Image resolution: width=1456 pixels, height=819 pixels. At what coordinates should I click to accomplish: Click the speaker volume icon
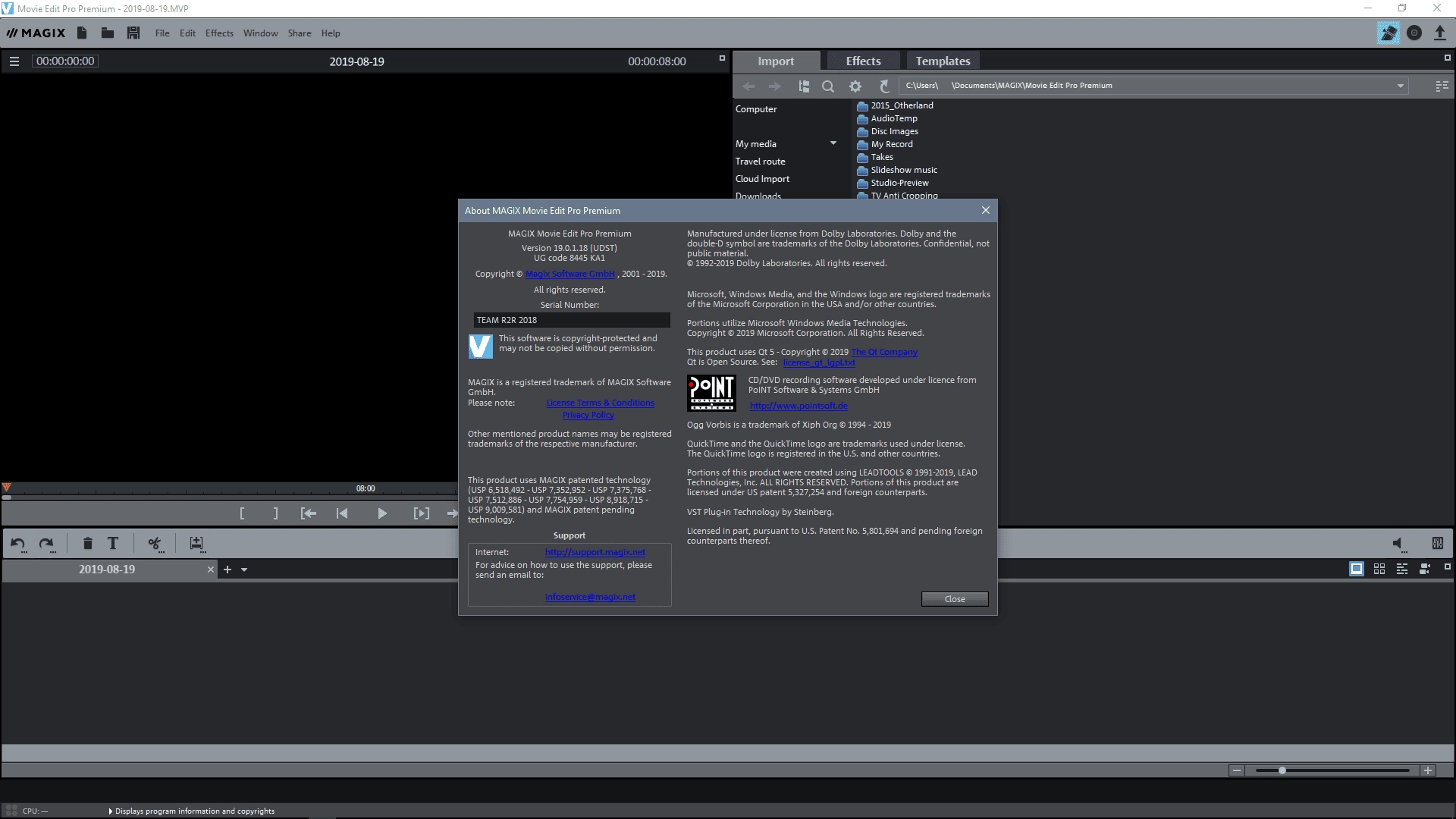[x=1399, y=544]
